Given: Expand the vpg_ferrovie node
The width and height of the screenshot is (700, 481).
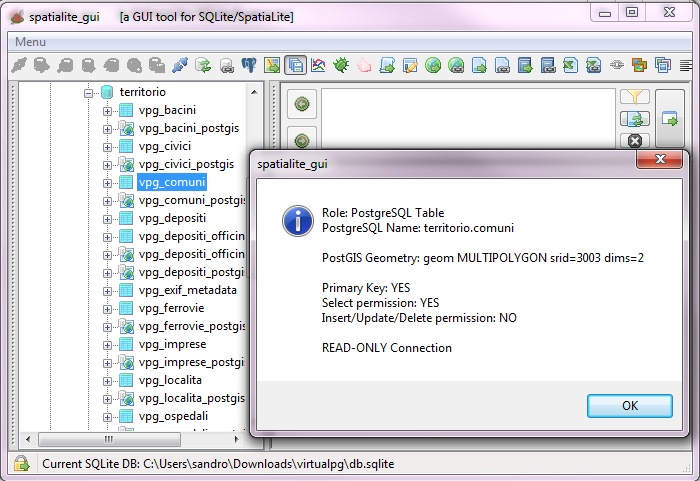Looking at the screenshot, I should pyautogui.click(x=107, y=309).
